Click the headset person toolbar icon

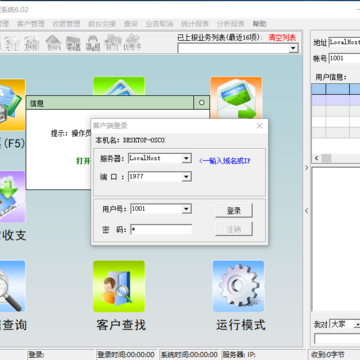(x=93, y=43)
